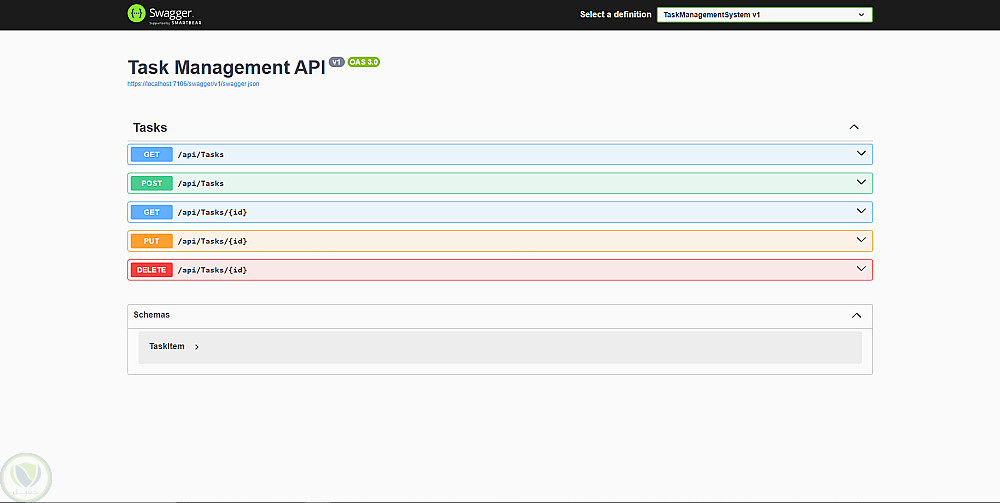Open the swagger.json URL link
This screenshot has height=503, width=1000.
tap(193, 84)
